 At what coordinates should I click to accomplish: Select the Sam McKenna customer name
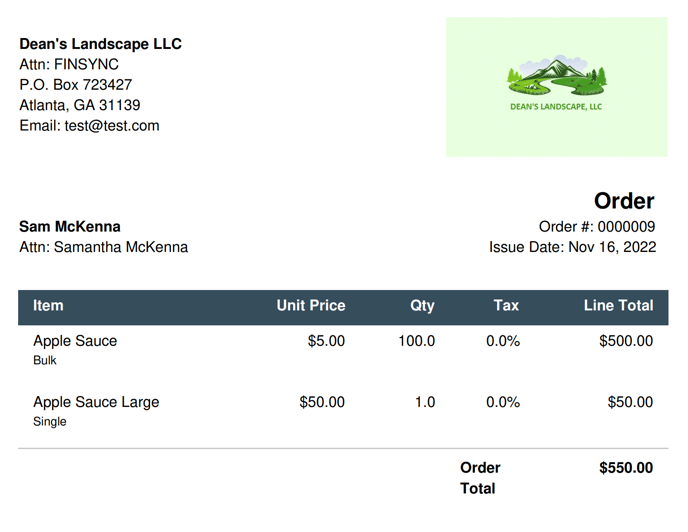70,226
